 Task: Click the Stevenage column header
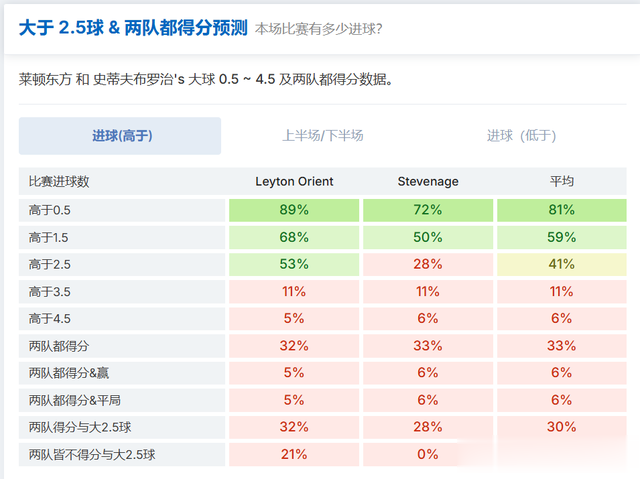tap(428, 182)
